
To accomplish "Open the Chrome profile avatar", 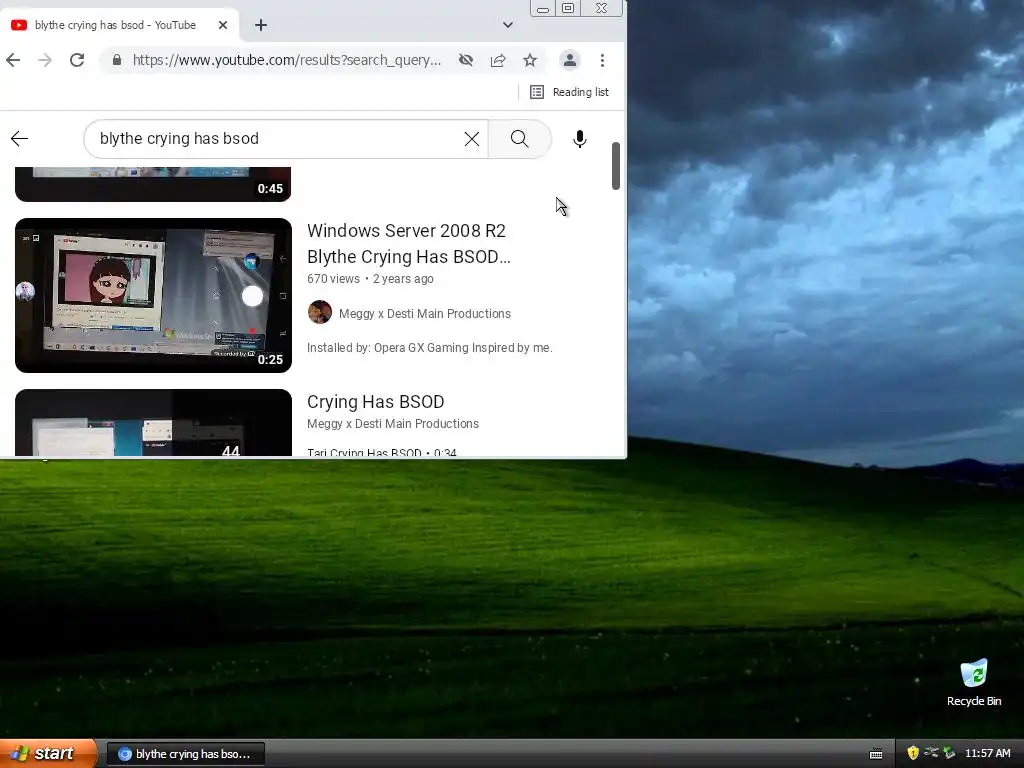I will (569, 61).
